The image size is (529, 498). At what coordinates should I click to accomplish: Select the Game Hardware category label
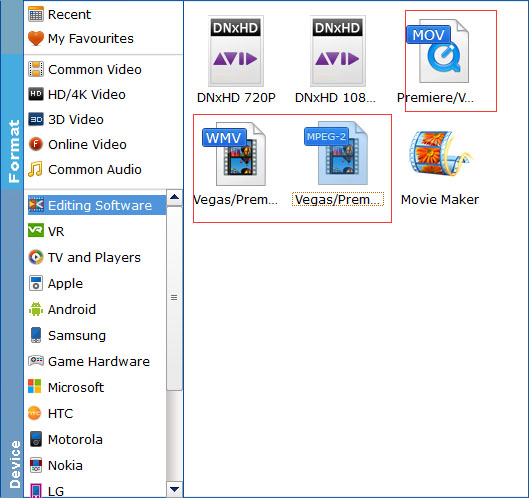99,361
